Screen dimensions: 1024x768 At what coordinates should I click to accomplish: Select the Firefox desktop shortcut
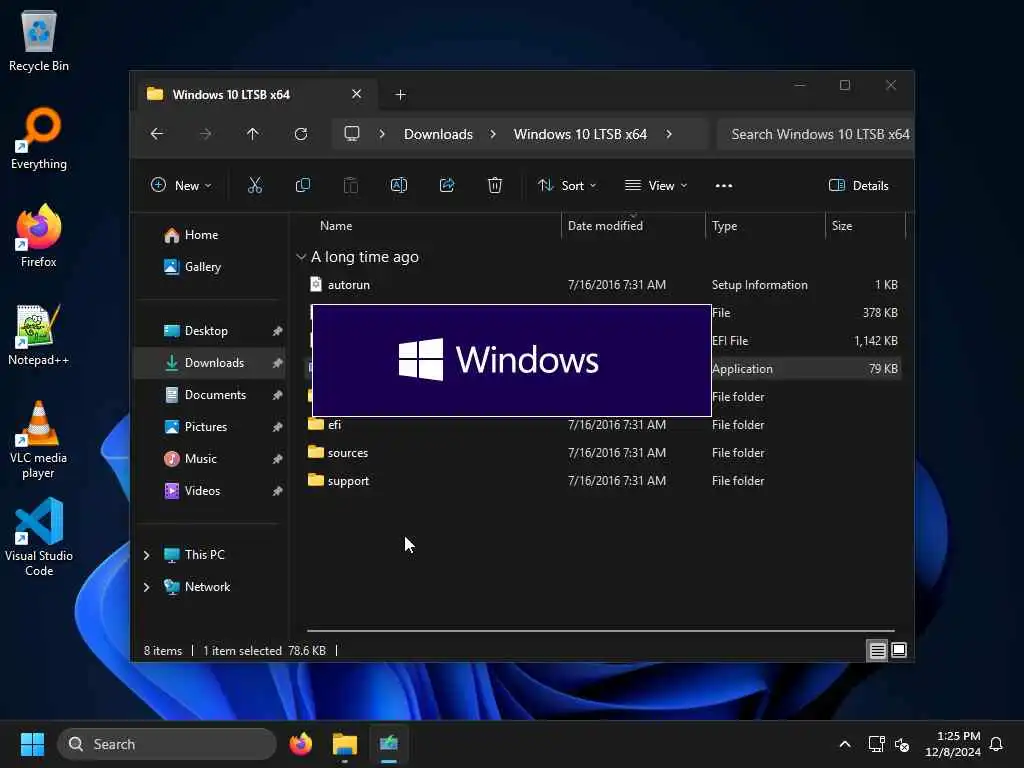point(39,236)
